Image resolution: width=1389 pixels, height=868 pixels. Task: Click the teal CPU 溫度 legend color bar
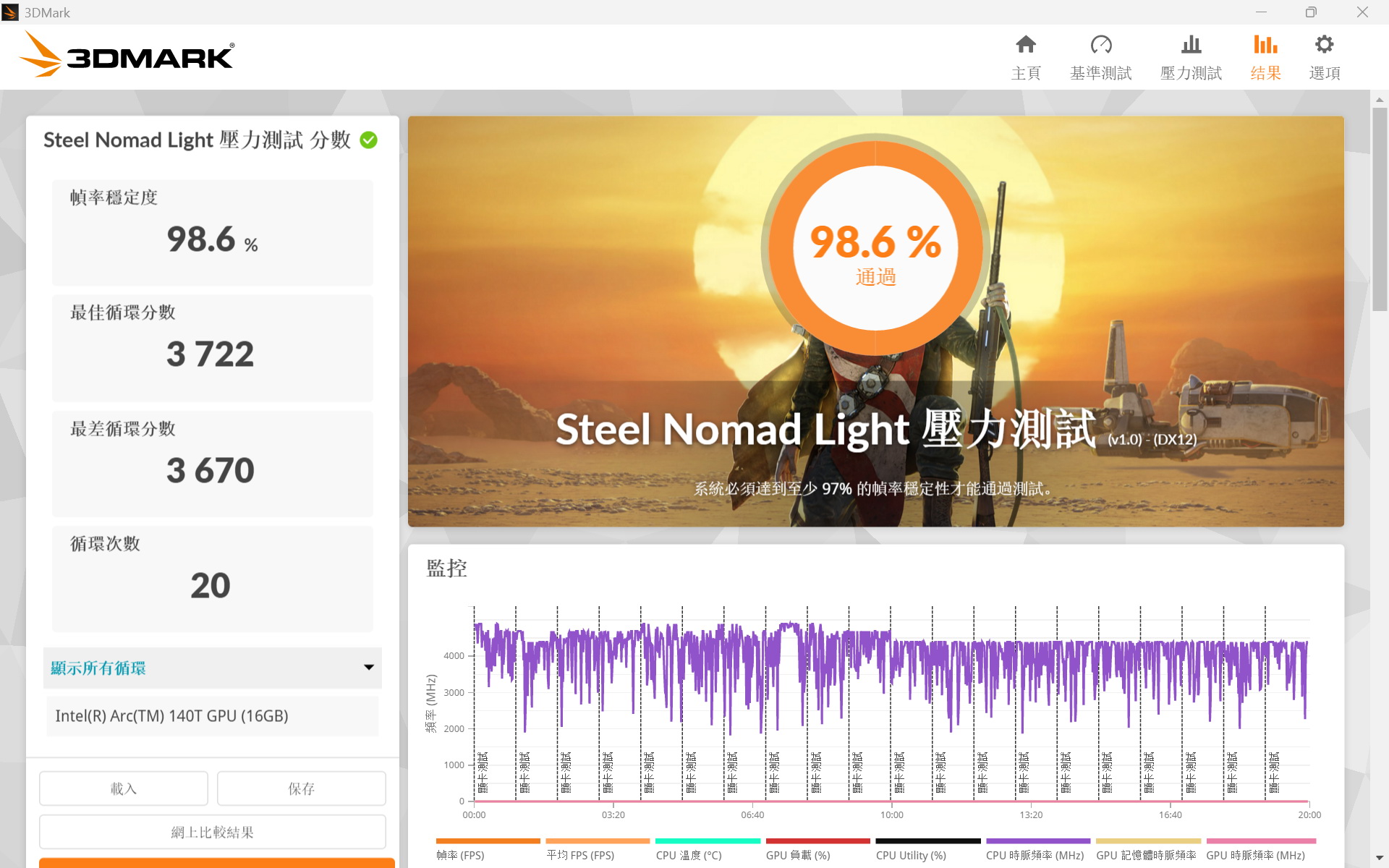coord(708,841)
